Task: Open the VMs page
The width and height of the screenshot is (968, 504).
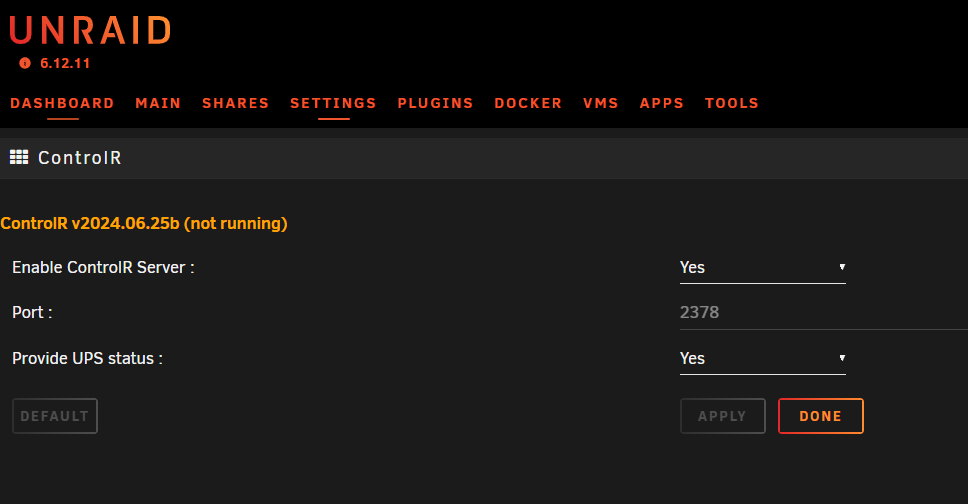Action: coord(601,103)
